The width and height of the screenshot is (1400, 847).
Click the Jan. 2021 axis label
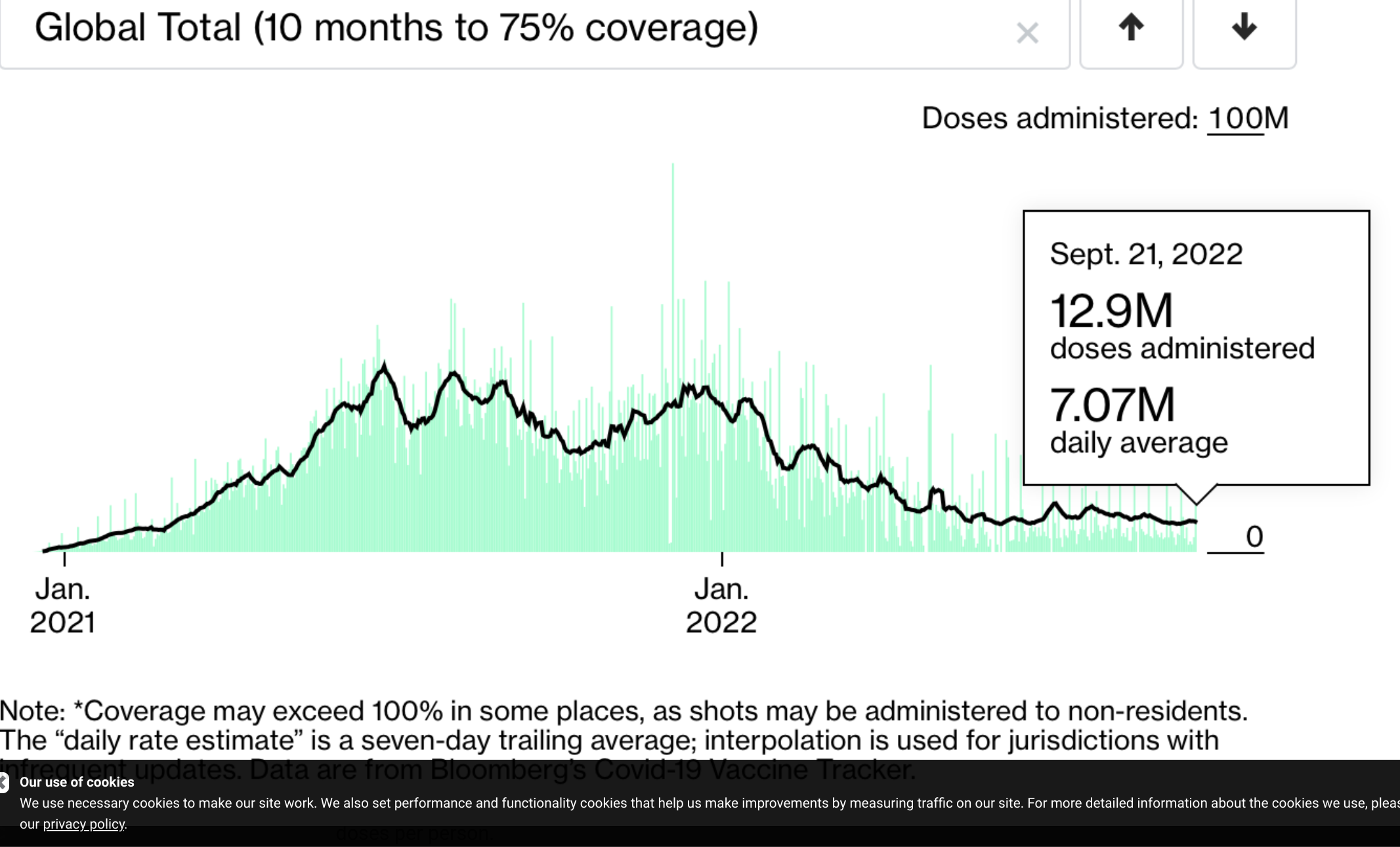(x=63, y=605)
